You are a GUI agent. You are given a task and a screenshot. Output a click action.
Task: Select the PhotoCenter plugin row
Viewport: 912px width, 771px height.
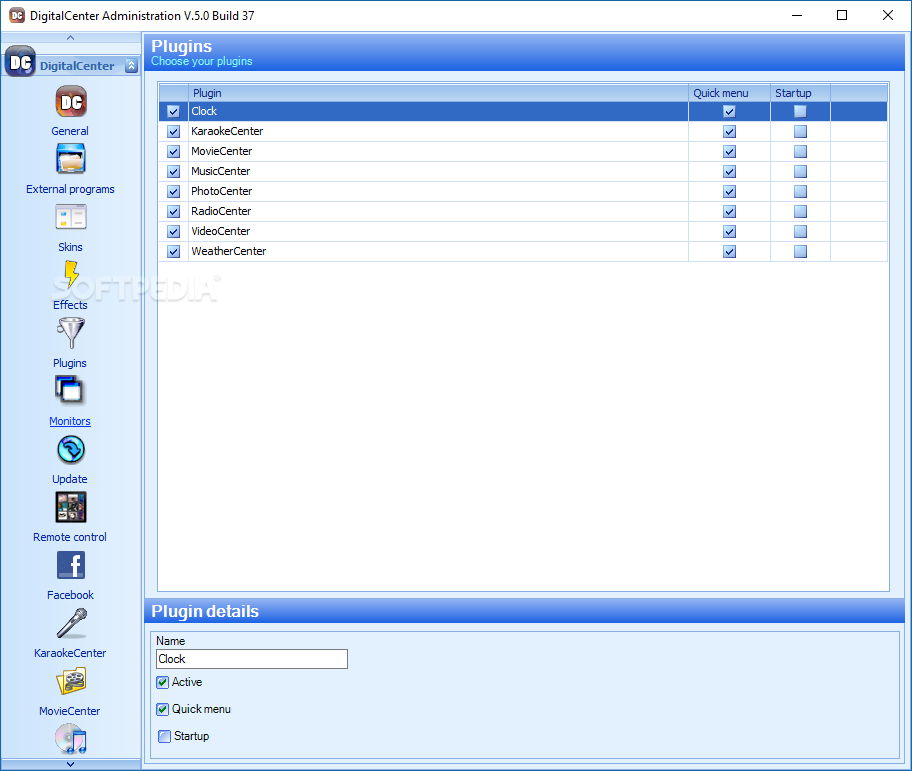coord(523,191)
